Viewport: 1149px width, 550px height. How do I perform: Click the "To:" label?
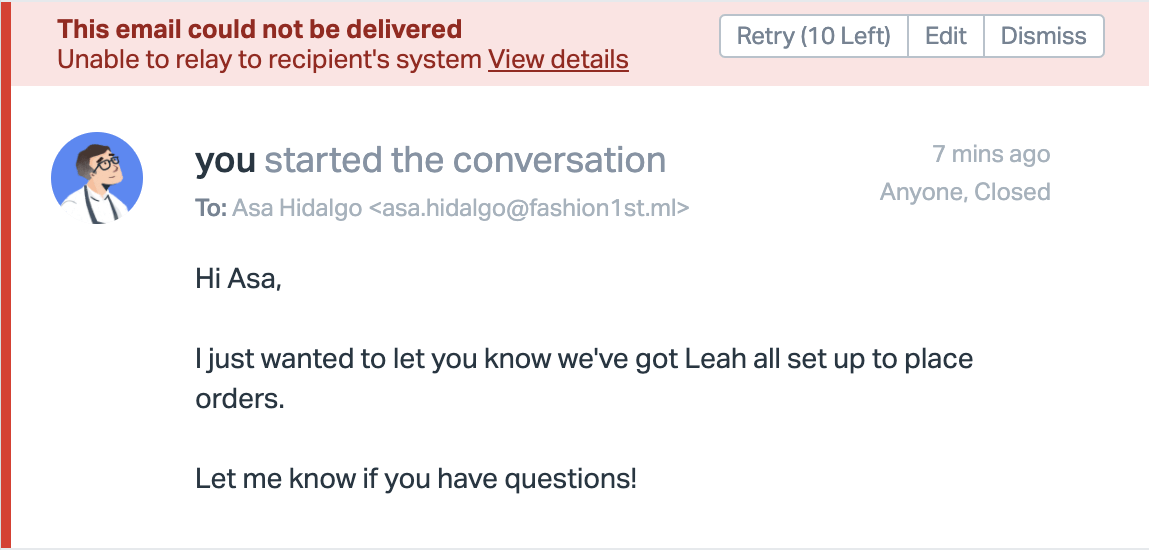(211, 208)
